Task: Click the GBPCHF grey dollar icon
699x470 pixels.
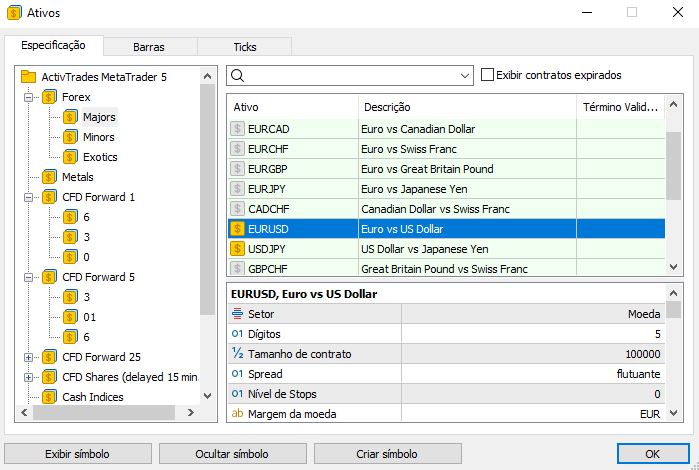Action: point(237,268)
